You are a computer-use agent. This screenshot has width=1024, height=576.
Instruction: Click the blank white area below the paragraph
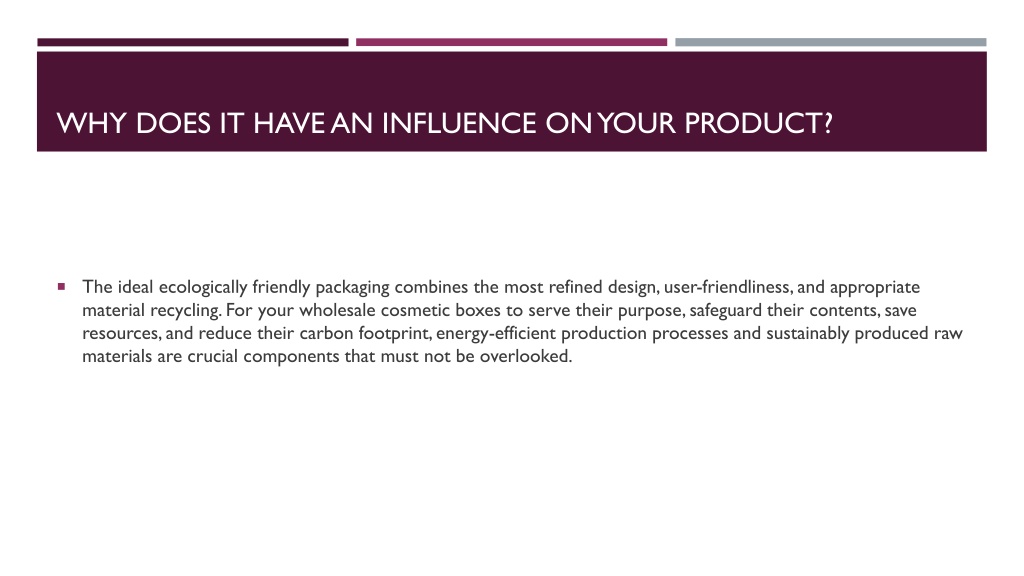[511, 470]
